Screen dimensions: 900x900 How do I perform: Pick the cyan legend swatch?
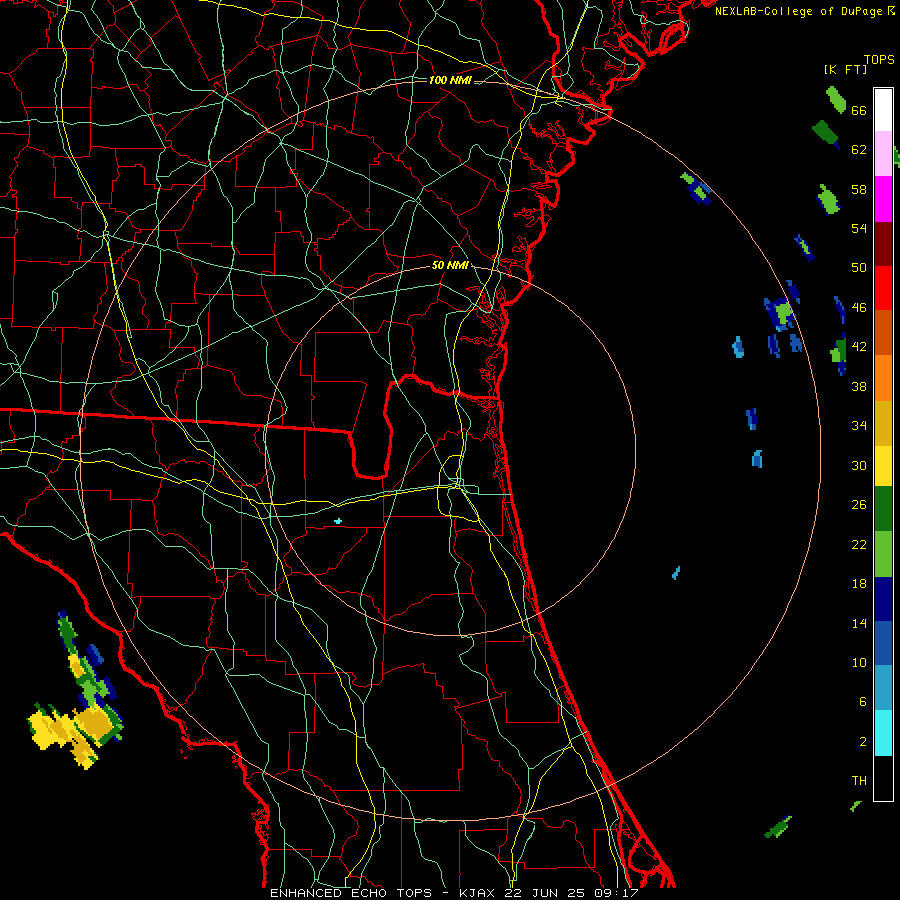(883, 733)
